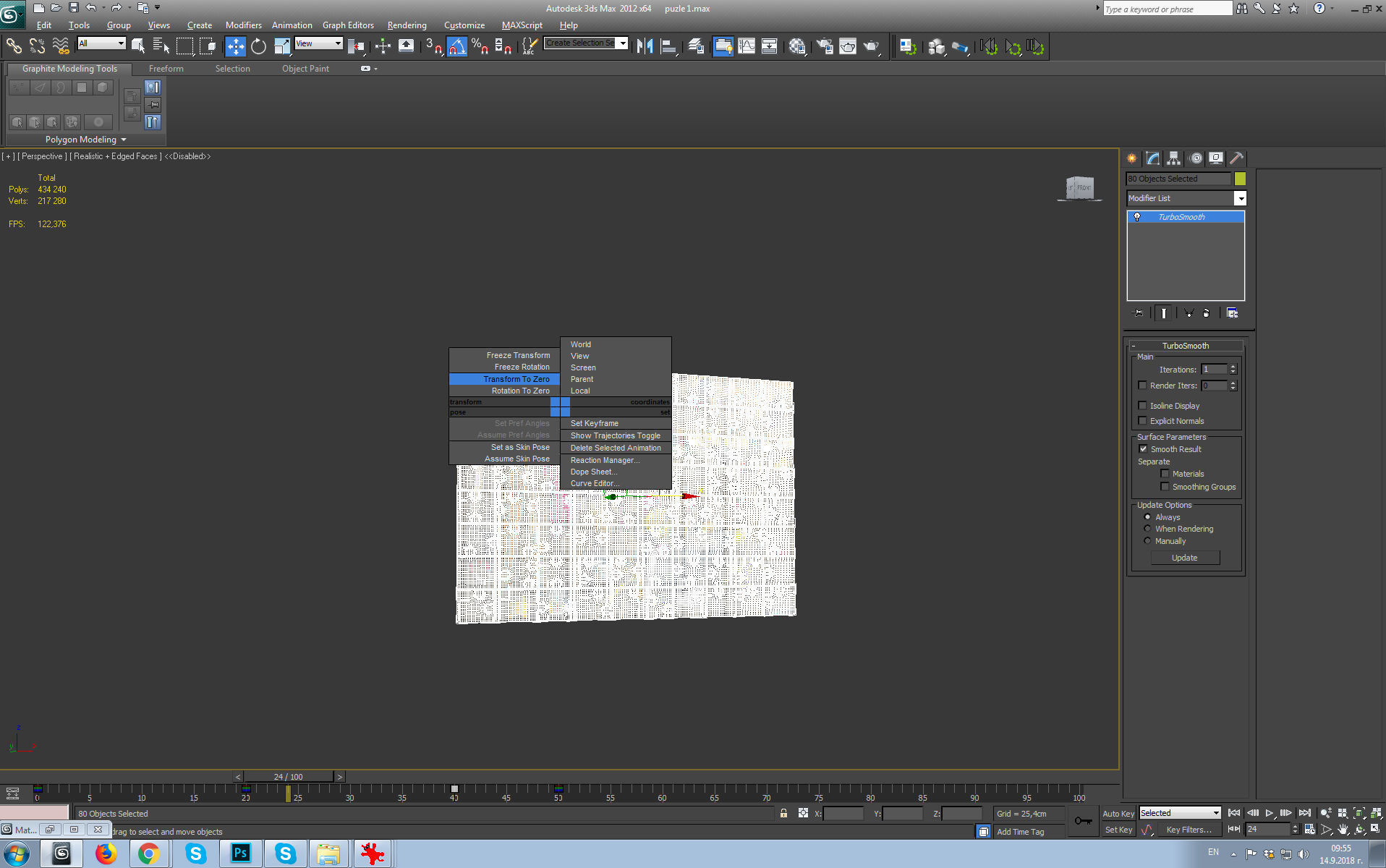Image resolution: width=1386 pixels, height=868 pixels.
Task: Switch to the Display command panel
Action: pos(1216,158)
